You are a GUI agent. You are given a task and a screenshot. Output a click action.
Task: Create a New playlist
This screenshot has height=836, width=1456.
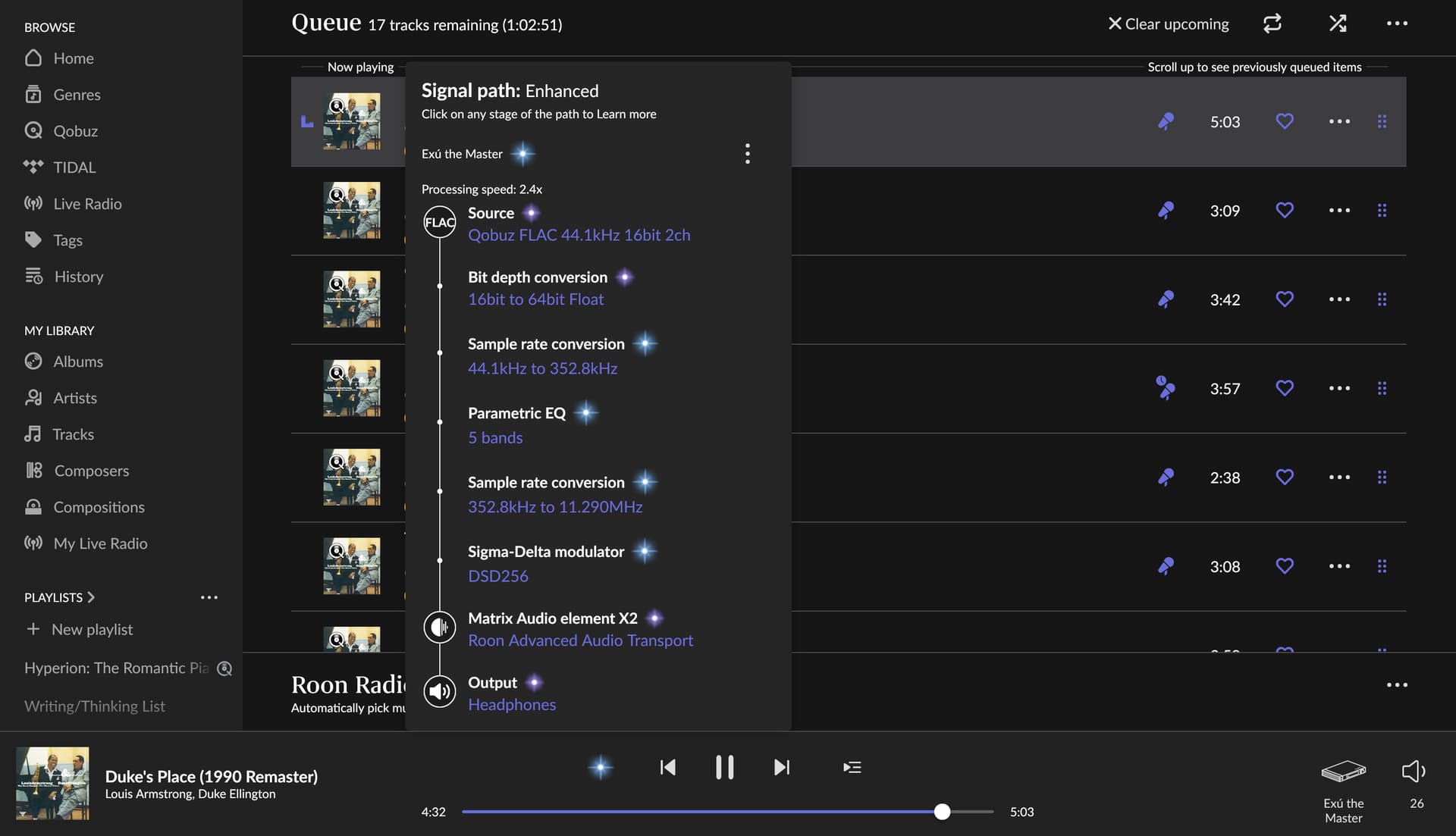pyautogui.click(x=80, y=629)
